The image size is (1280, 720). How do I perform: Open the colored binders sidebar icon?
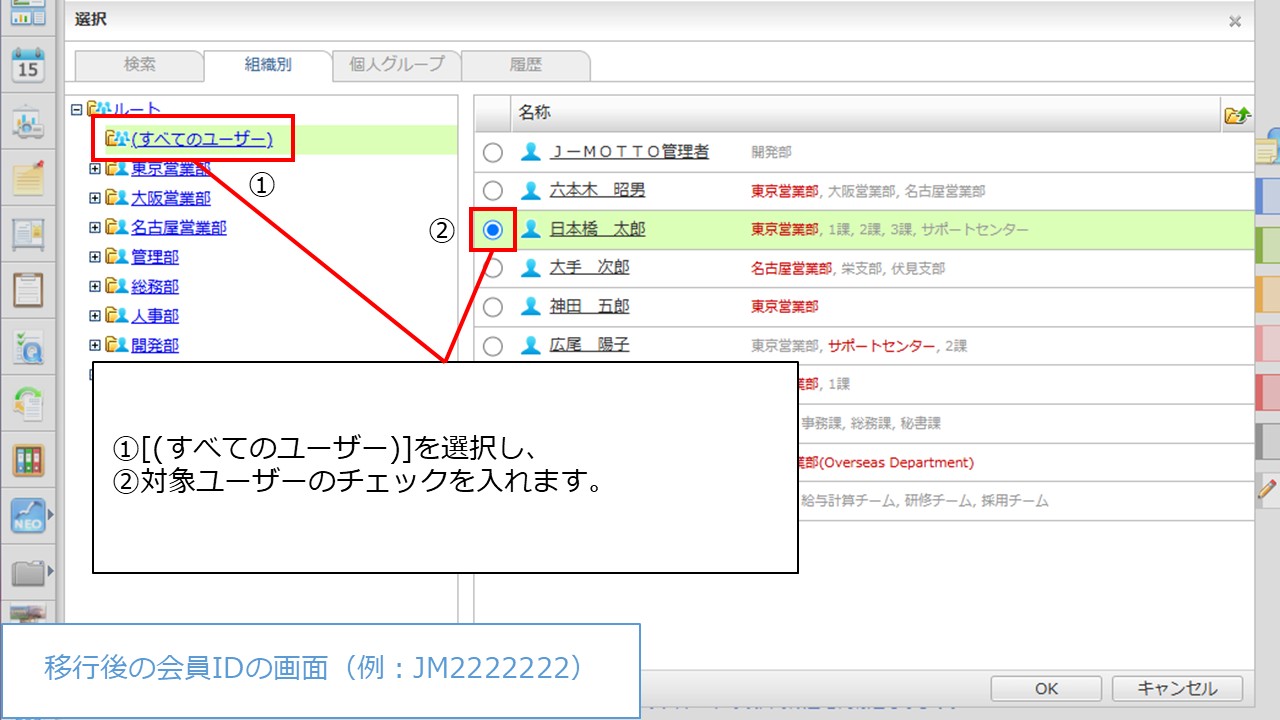pos(28,460)
